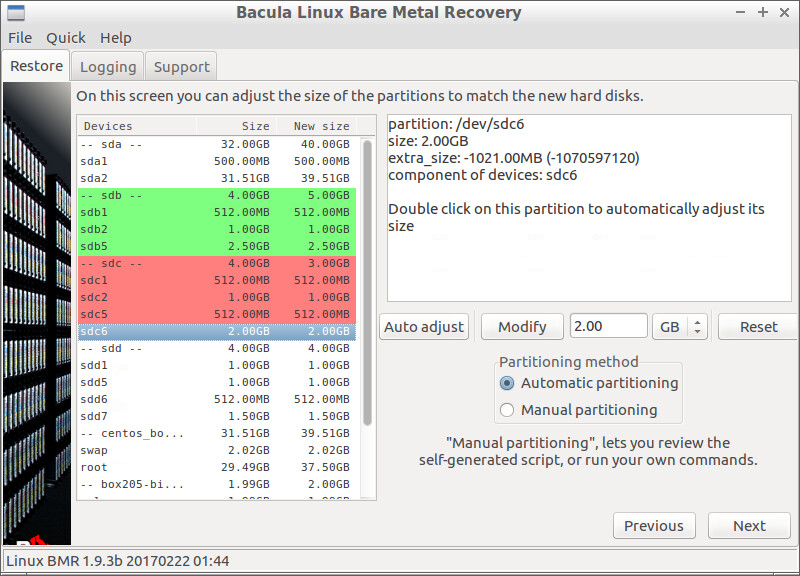This screenshot has width=800, height=576.
Task: Select the sdb5 partition row
Action: coord(217,246)
